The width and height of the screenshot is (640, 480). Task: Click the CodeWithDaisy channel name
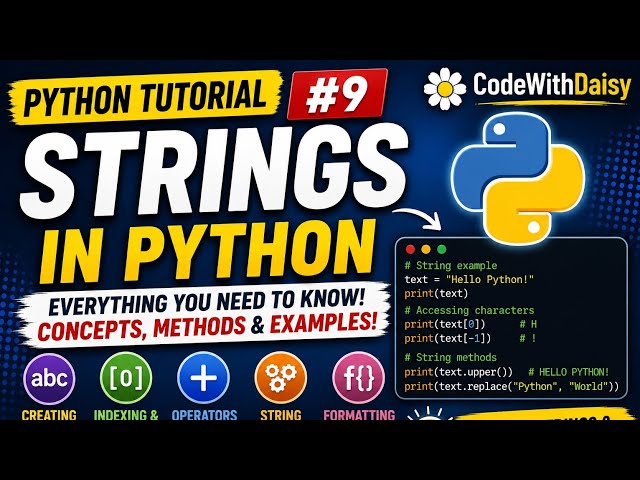click(552, 85)
